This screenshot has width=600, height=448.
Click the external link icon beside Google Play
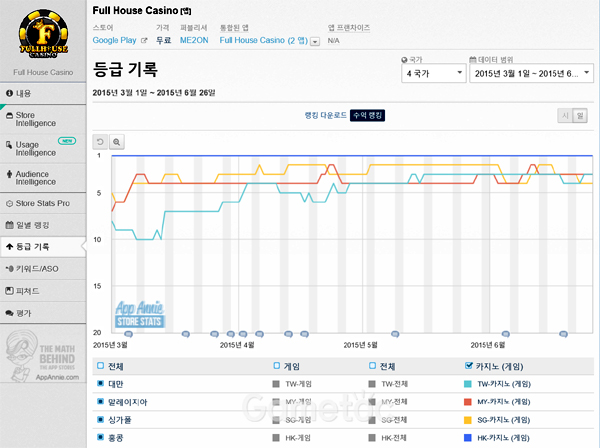(x=143, y=41)
